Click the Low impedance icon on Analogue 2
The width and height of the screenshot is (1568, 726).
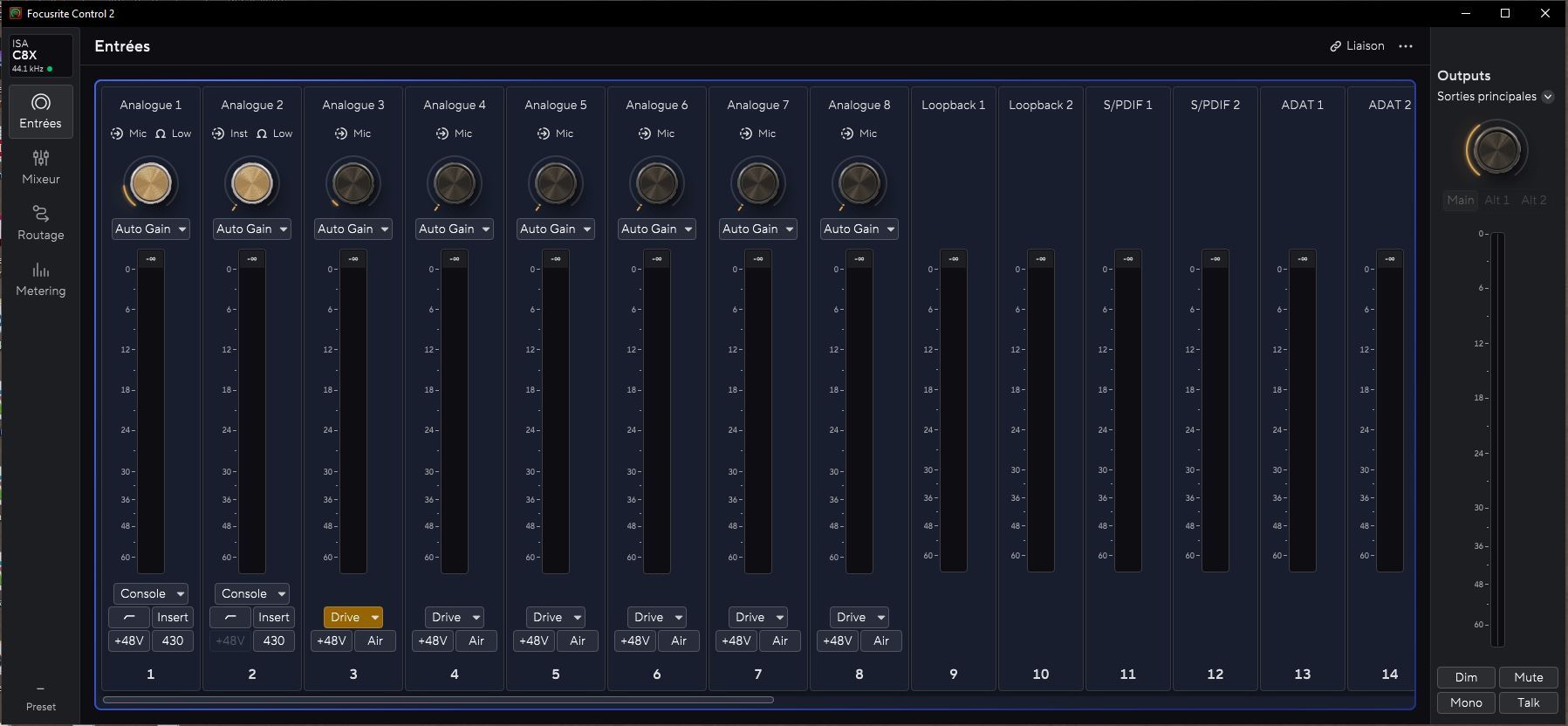click(262, 134)
